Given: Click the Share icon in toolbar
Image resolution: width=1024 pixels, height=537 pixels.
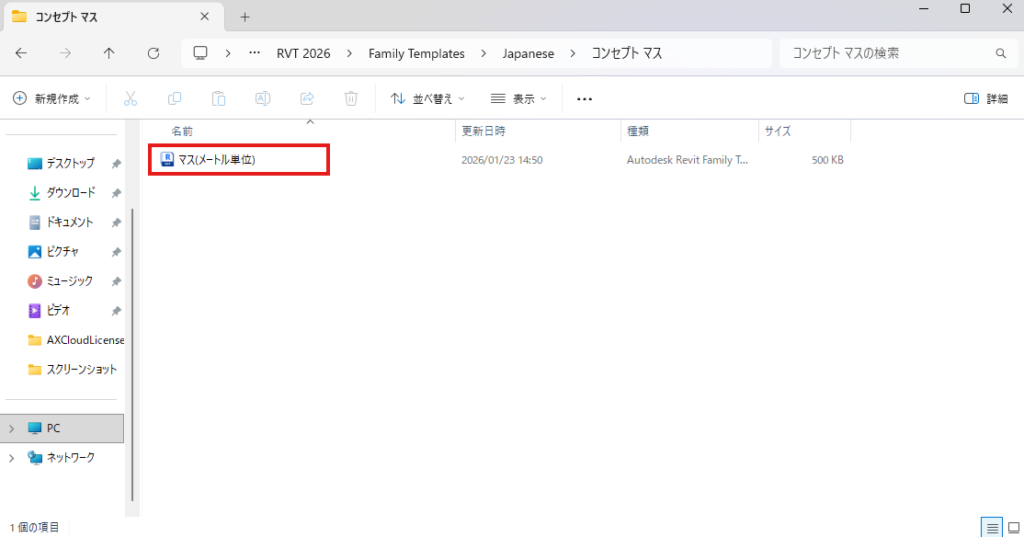Looking at the screenshot, I should pyautogui.click(x=307, y=99).
